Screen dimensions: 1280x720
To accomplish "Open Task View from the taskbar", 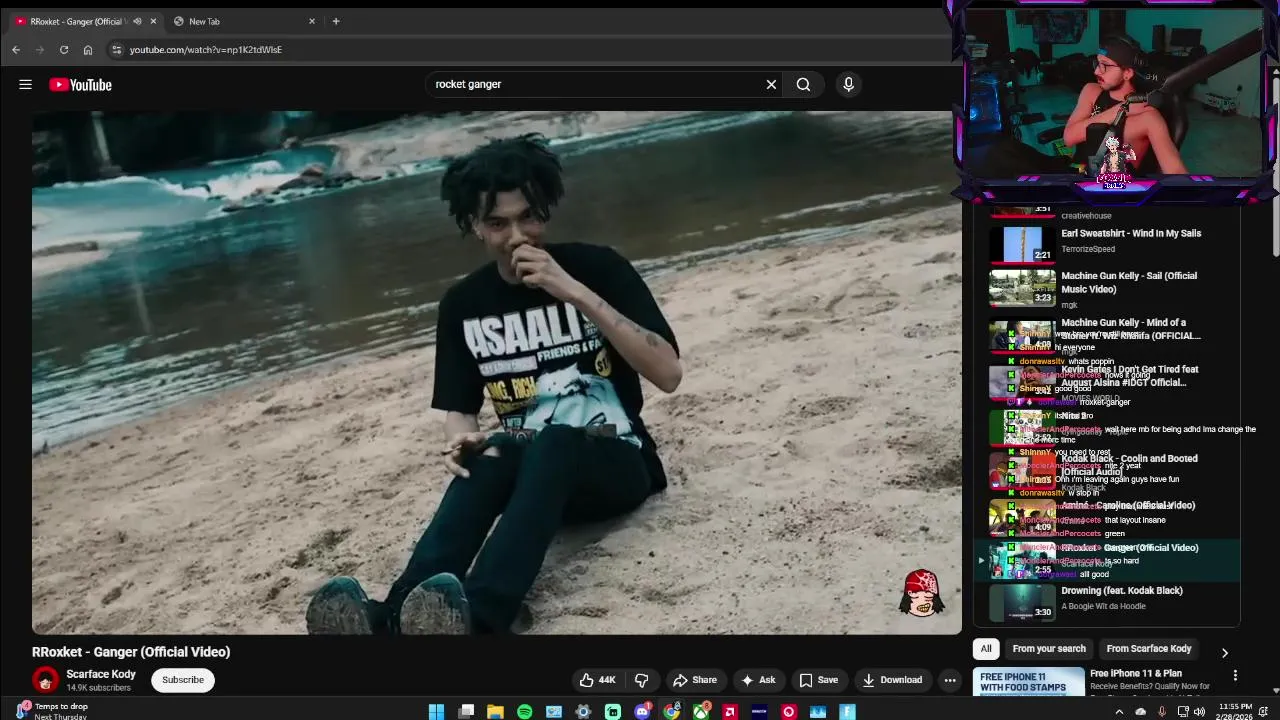I will pyautogui.click(x=466, y=712).
